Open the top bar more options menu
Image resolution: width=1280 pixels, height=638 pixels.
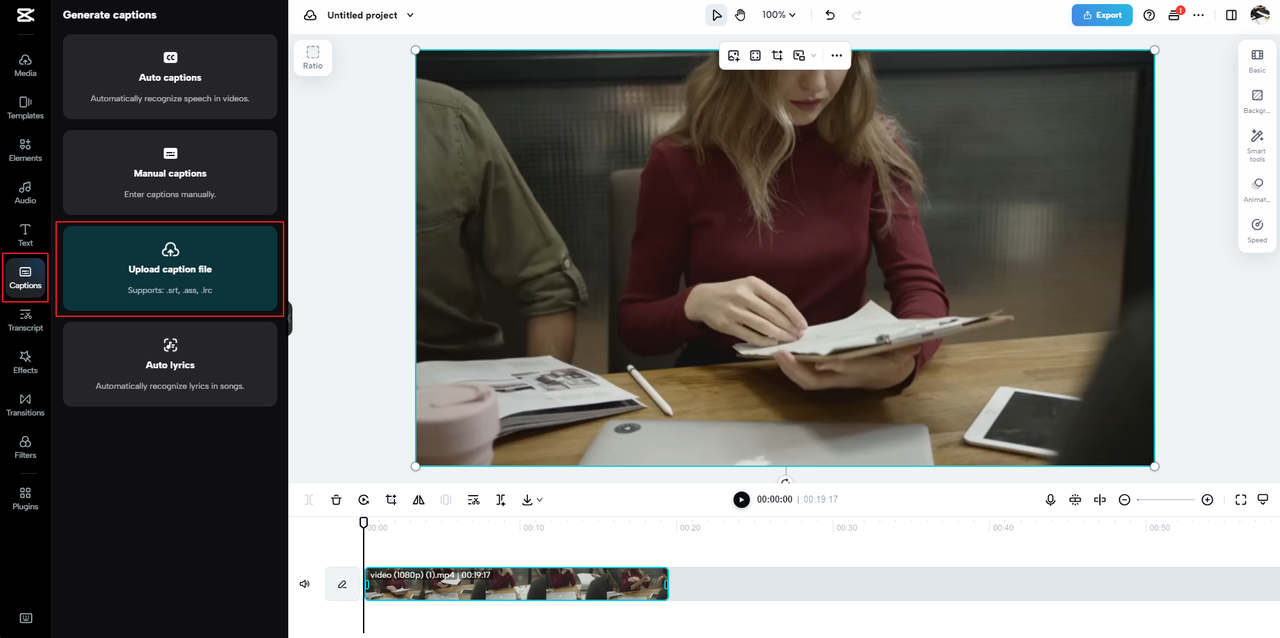(1199, 15)
